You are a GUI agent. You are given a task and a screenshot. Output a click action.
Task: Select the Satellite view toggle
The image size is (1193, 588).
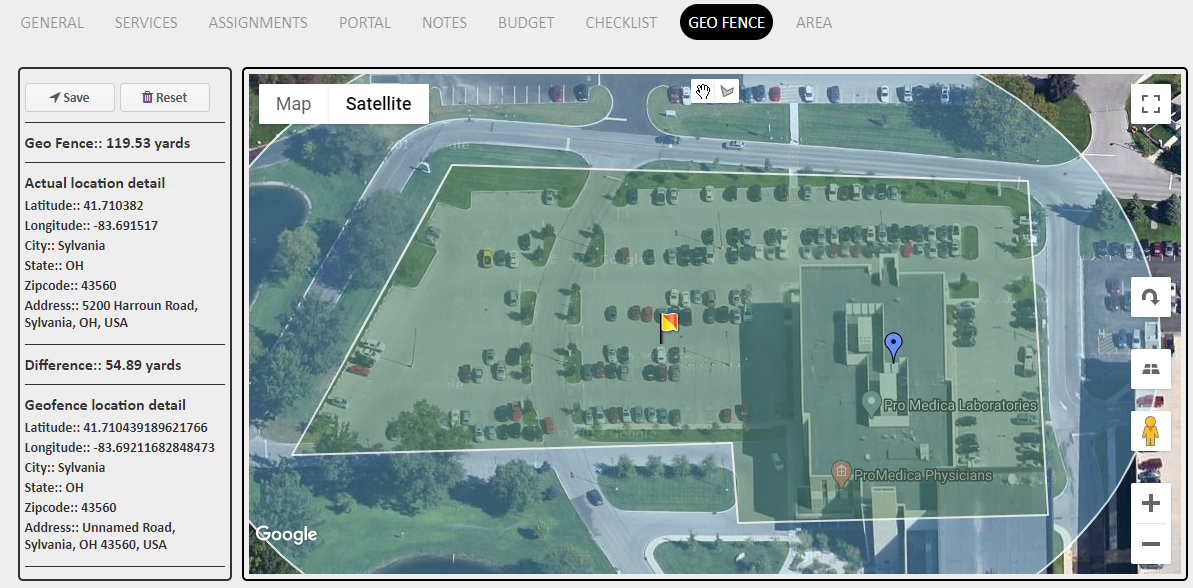point(378,103)
